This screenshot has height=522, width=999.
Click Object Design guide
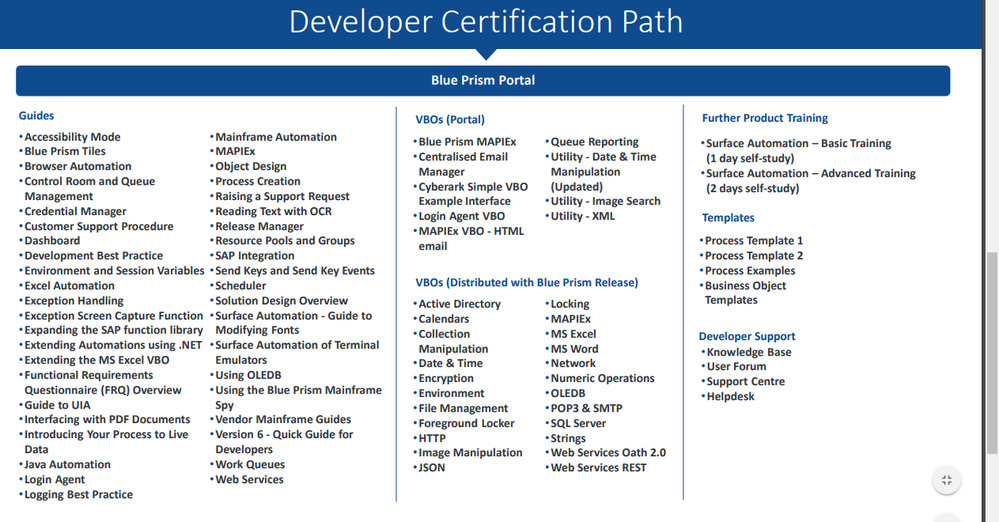pyautogui.click(x=251, y=166)
